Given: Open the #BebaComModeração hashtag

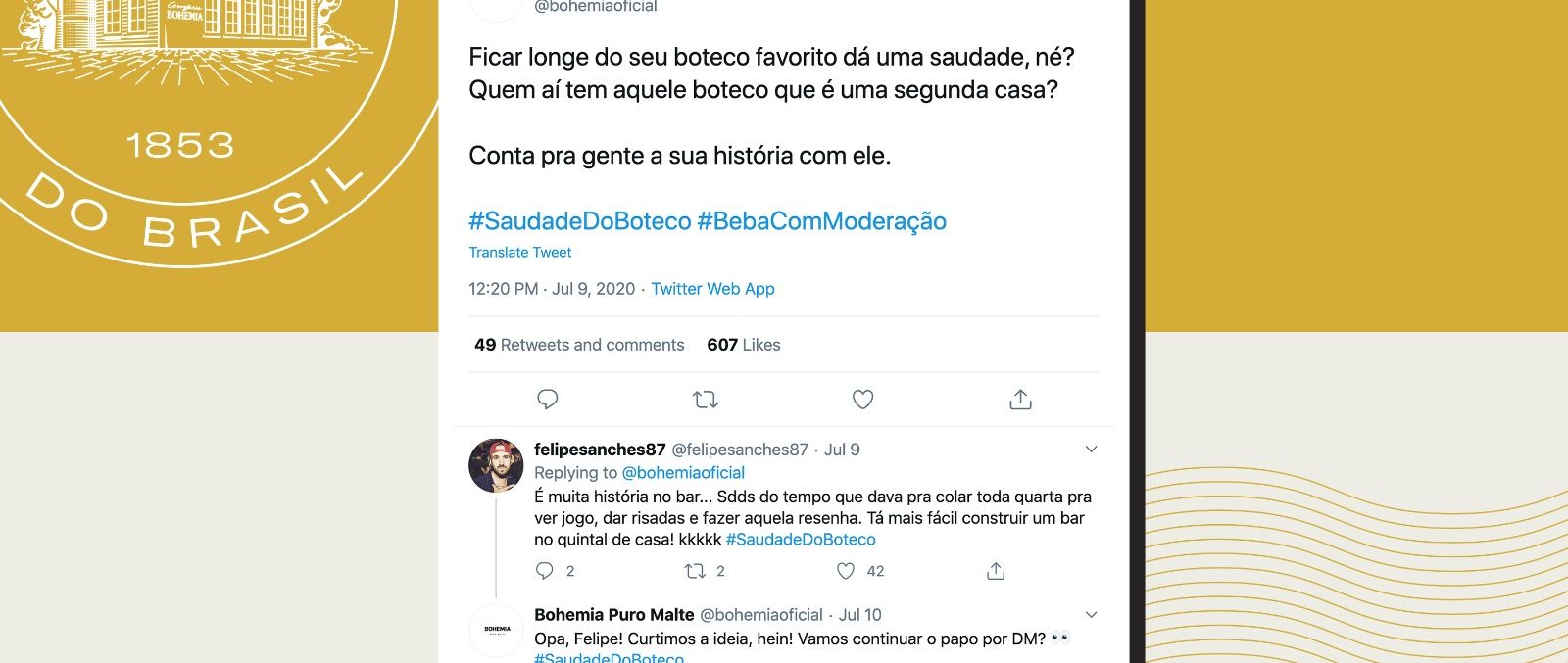Looking at the screenshot, I should [821, 221].
